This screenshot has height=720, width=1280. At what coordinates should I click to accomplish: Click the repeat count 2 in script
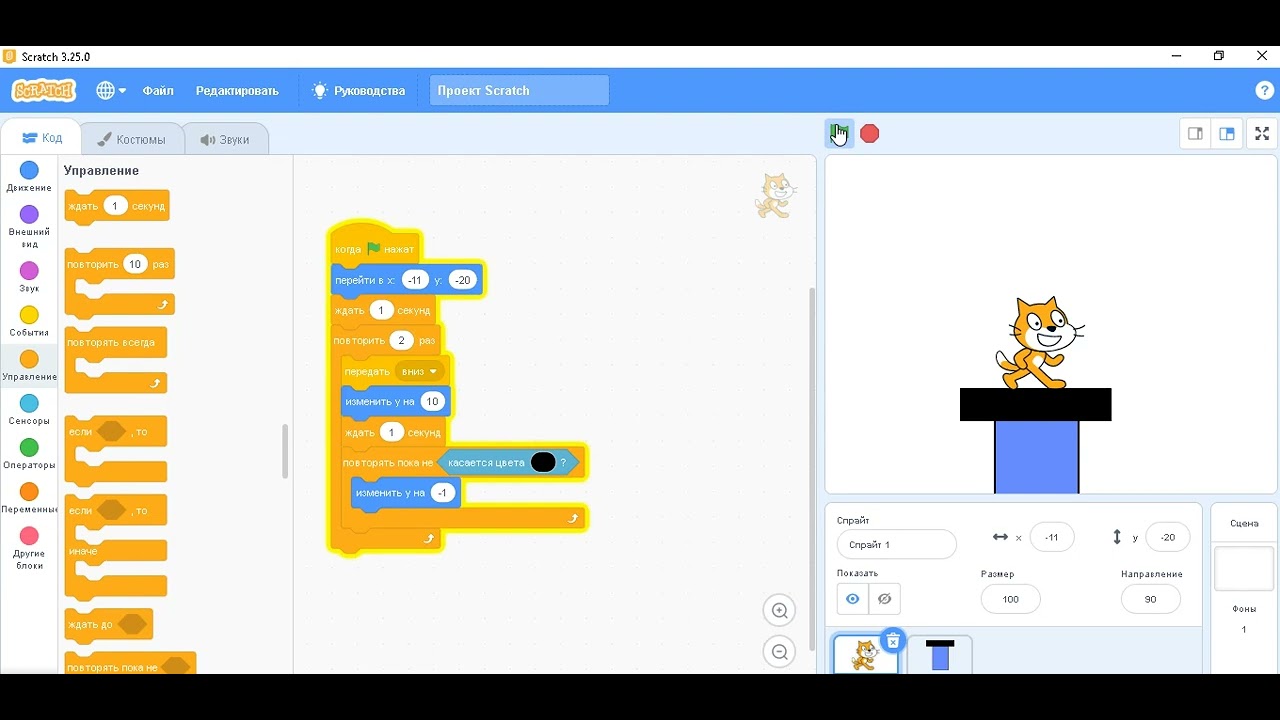[x=401, y=340]
